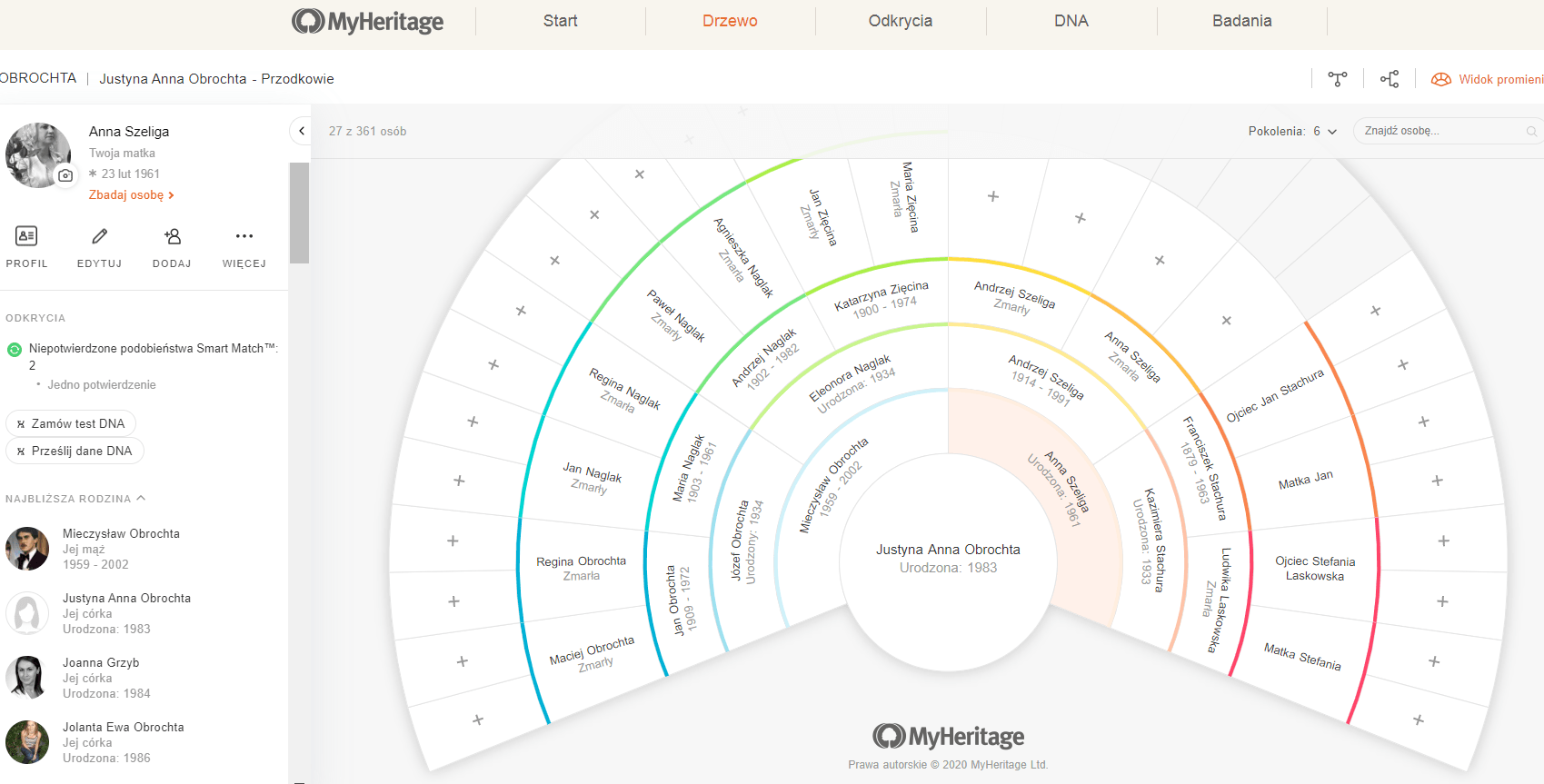Click the Dodaj add-person icon
1544x784 pixels.
pos(172,237)
